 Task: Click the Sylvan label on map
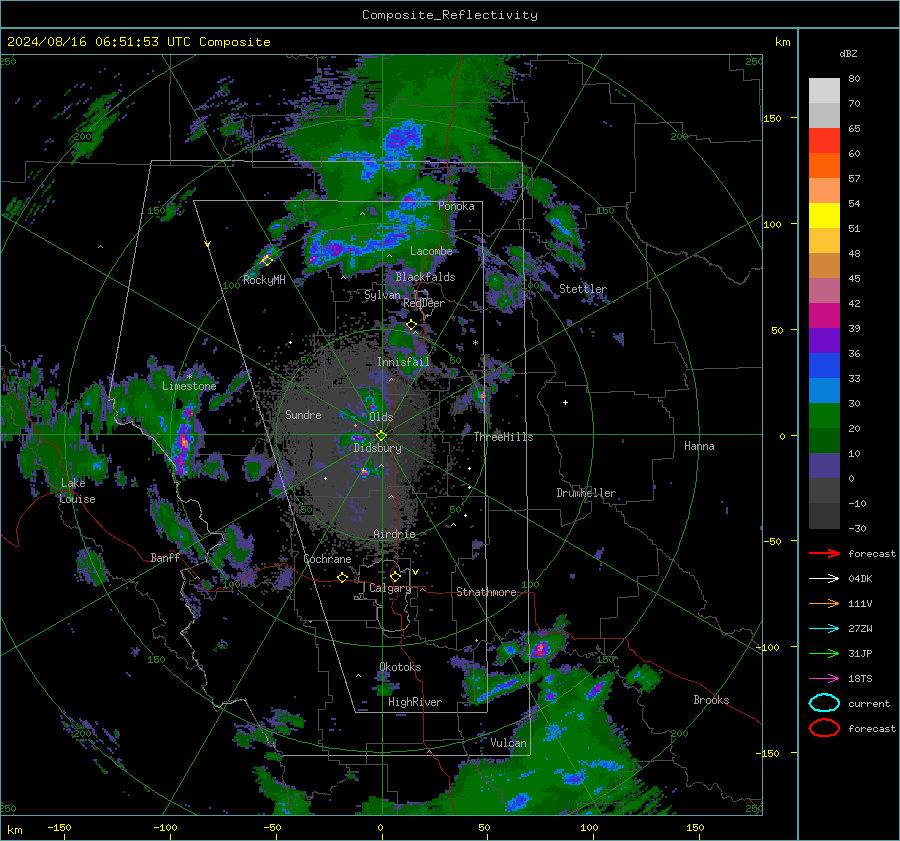[382, 296]
